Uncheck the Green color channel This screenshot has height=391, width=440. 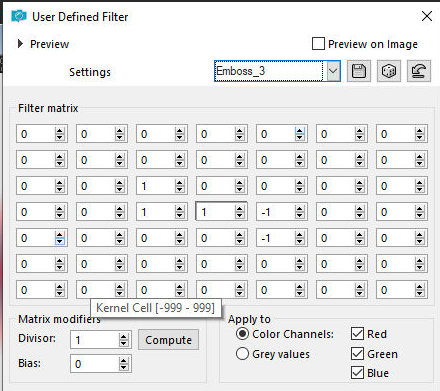[x=357, y=353]
